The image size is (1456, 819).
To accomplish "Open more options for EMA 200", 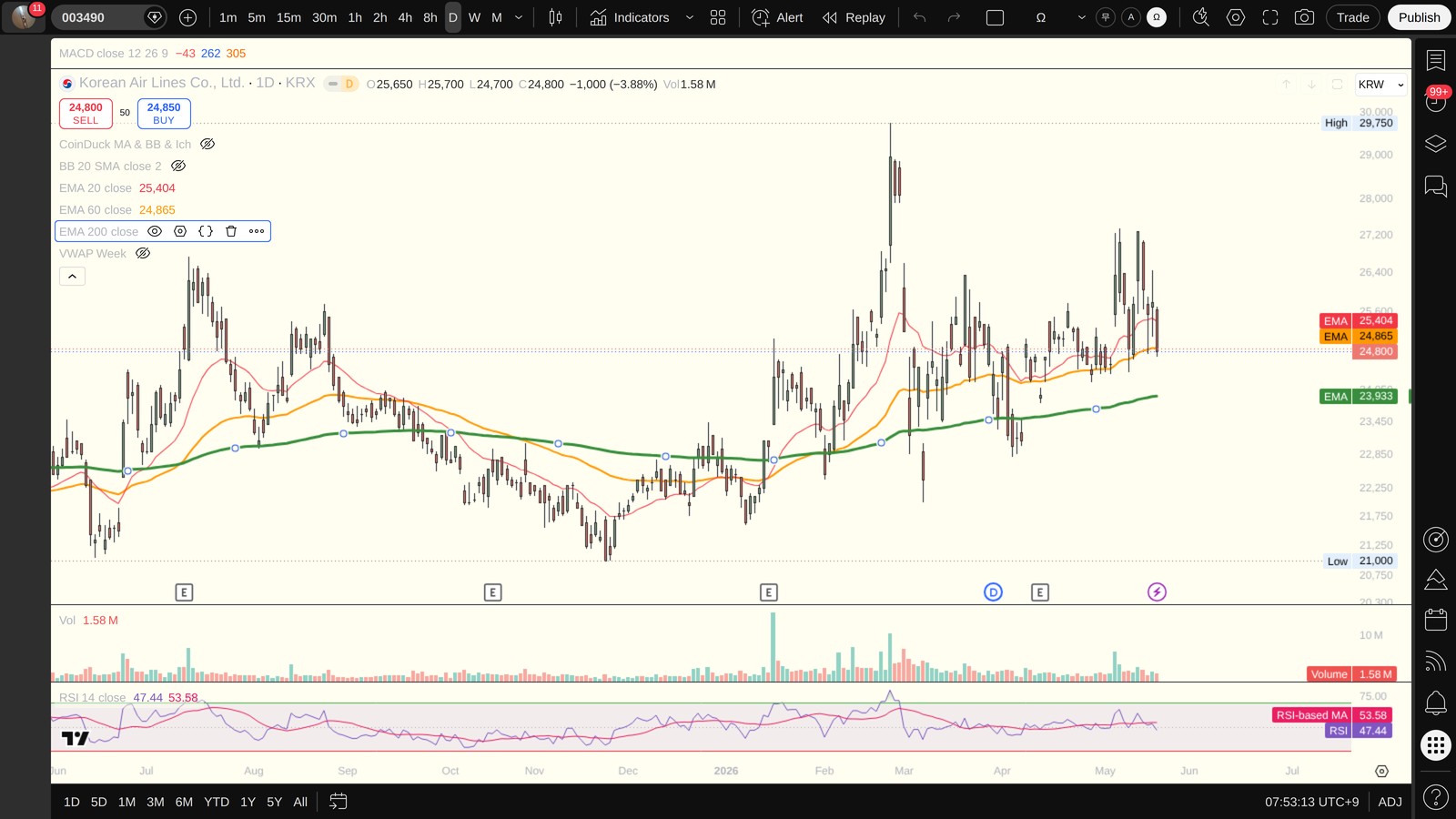I will pyautogui.click(x=257, y=231).
